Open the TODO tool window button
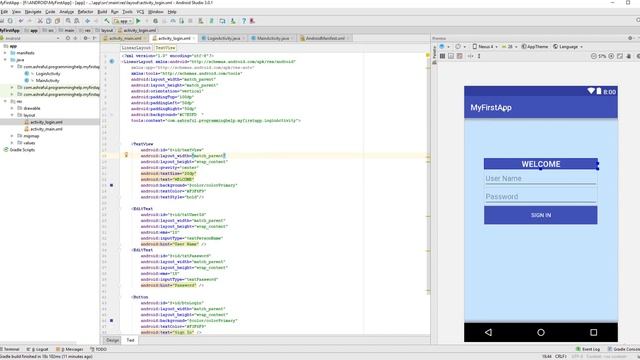The height and width of the screenshot is (360, 640). 98,349
